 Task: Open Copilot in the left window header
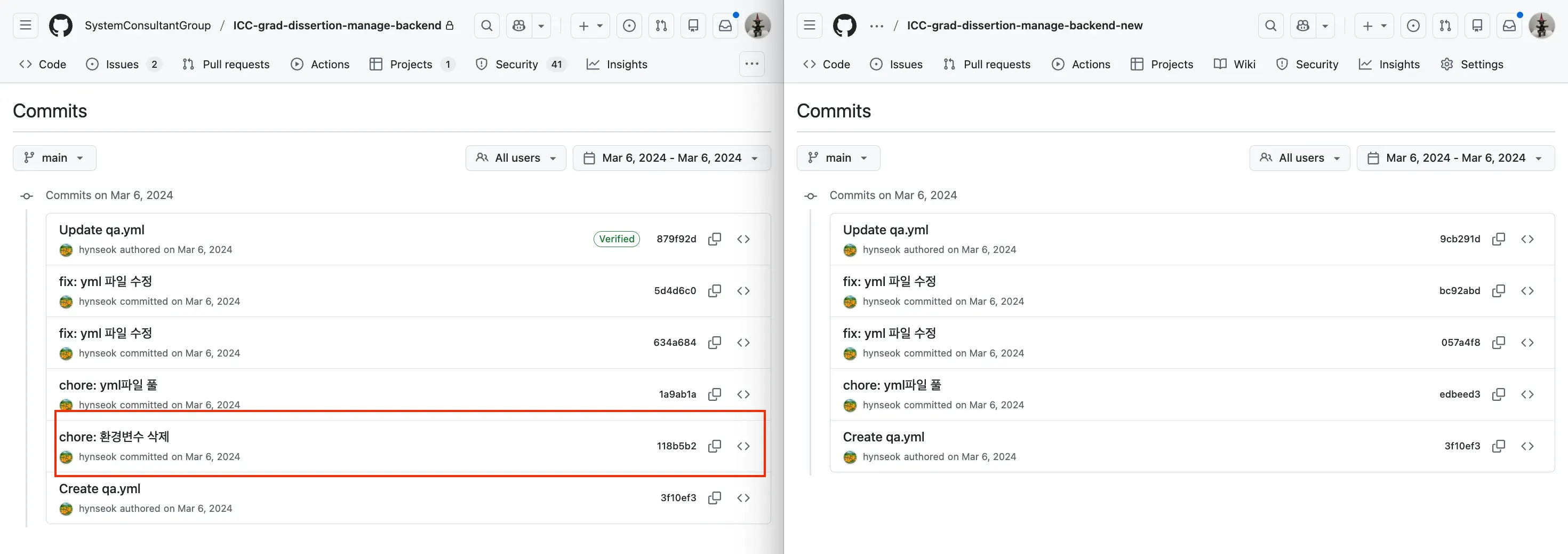[x=518, y=26]
